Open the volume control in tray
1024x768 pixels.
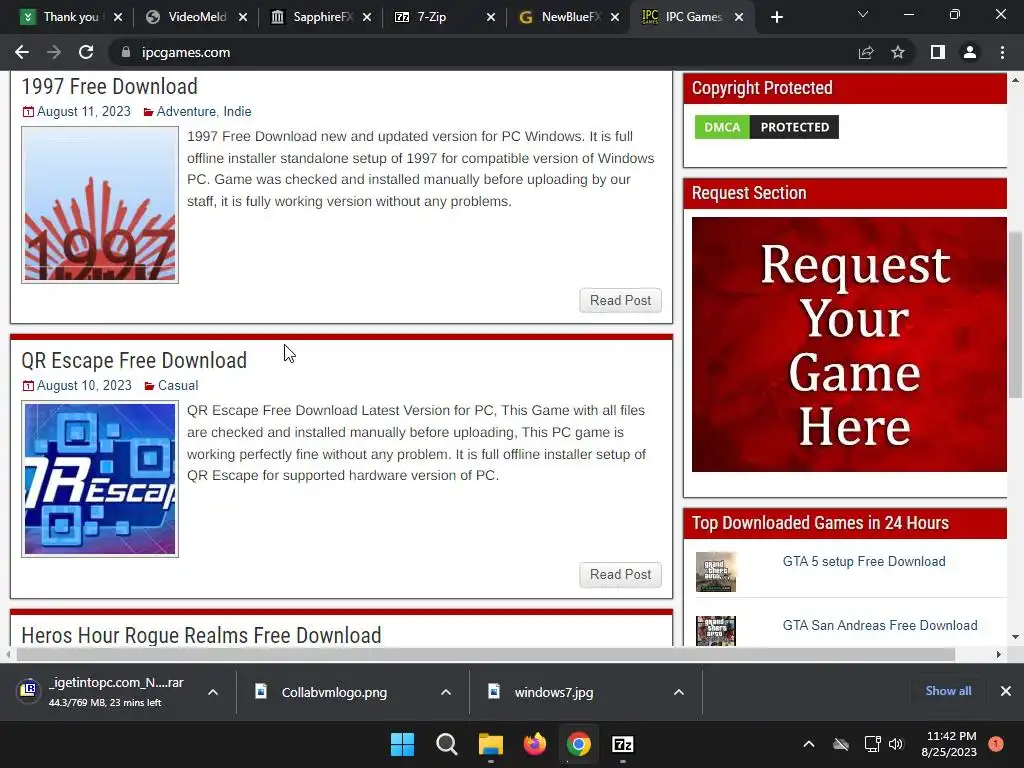click(x=896, y=744)
